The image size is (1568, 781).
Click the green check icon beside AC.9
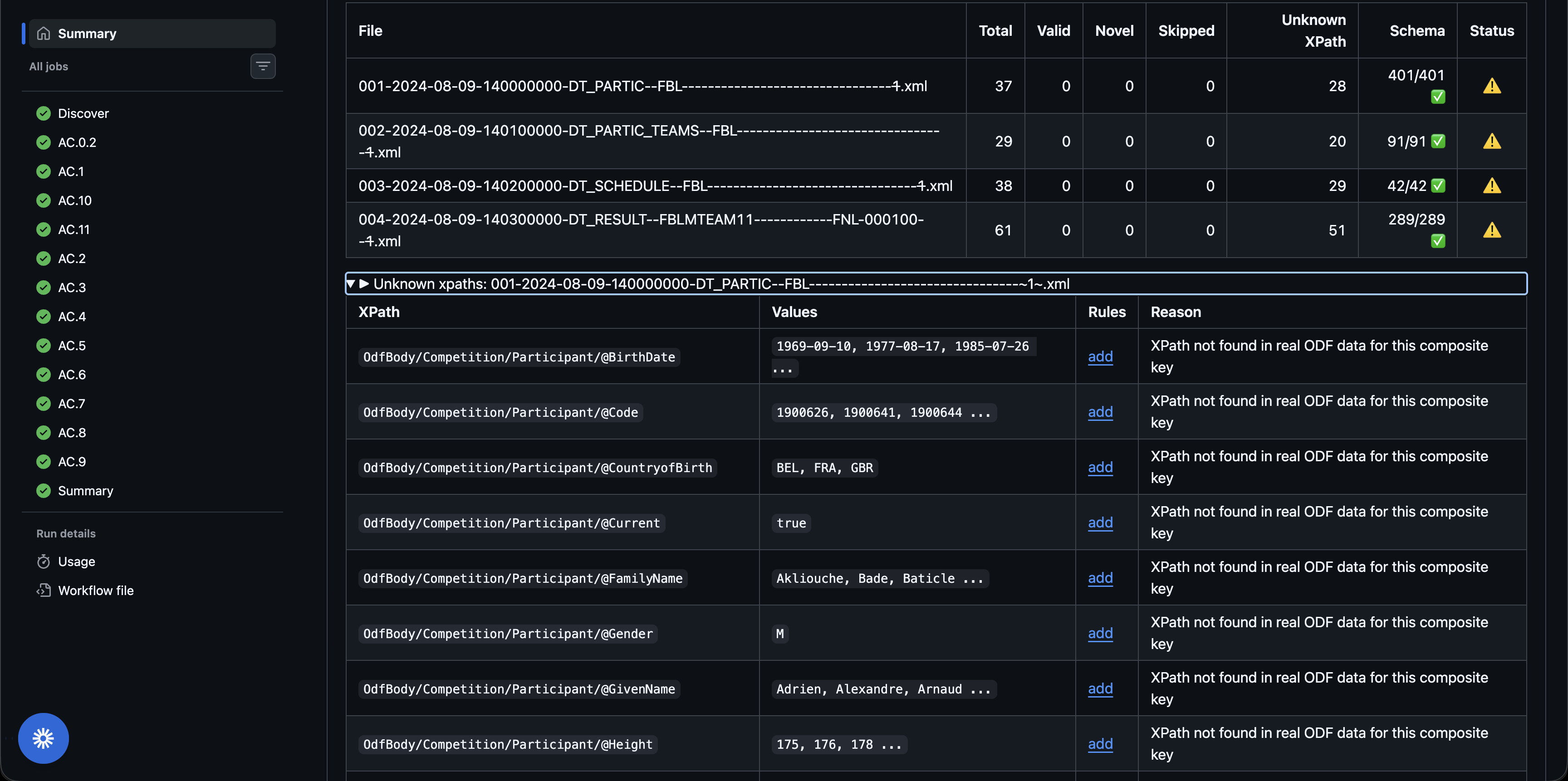point(43,462)
